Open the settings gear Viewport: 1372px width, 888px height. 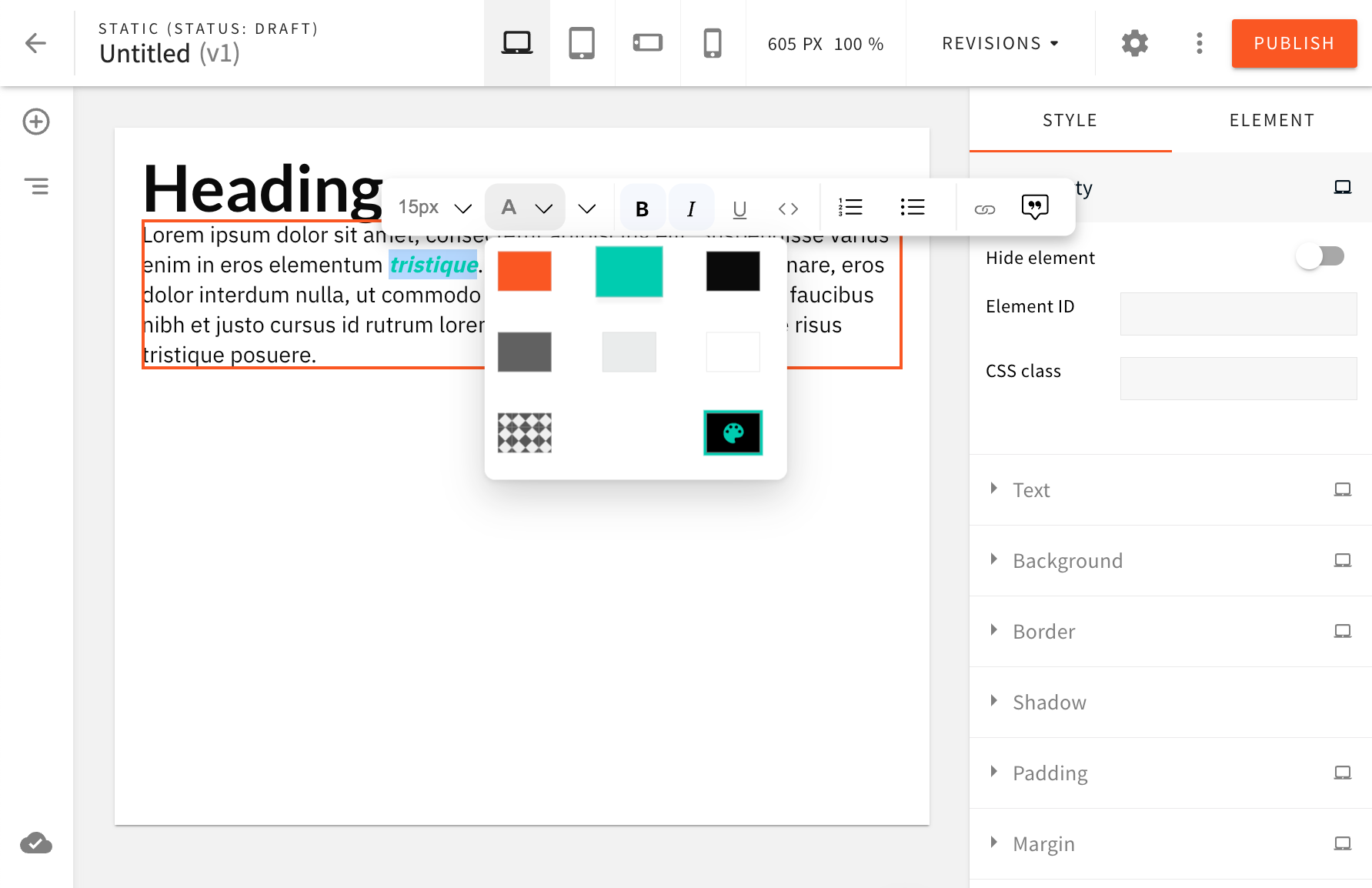[1133, 44]
